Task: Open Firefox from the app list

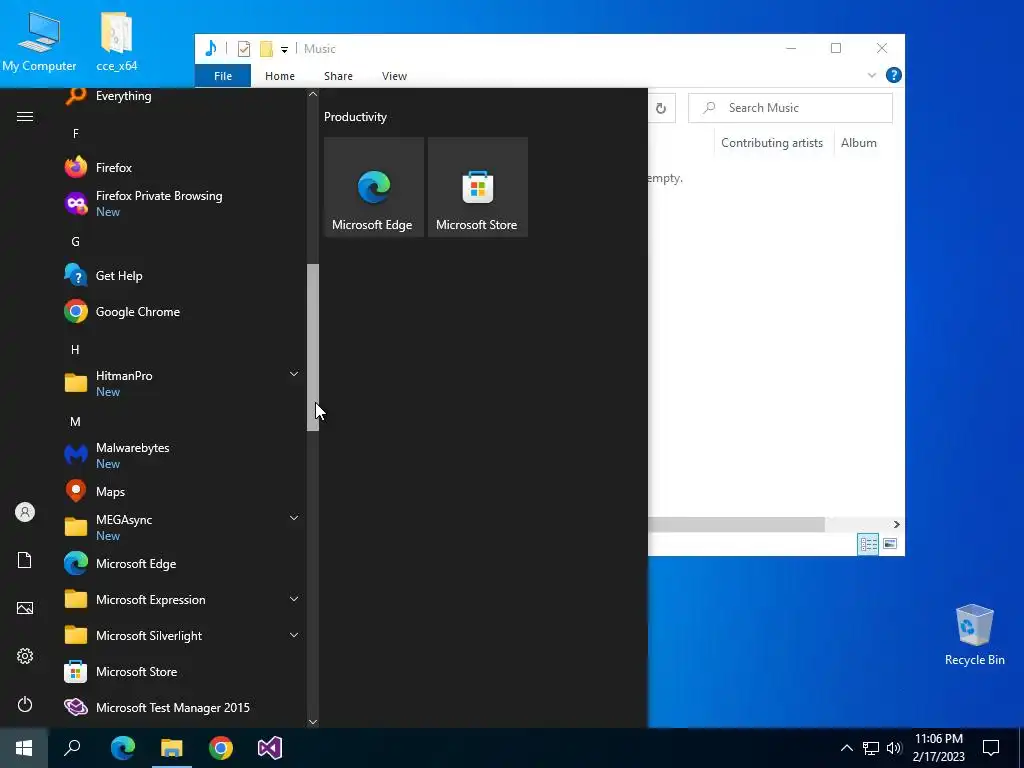Action: tap(183, 168)
